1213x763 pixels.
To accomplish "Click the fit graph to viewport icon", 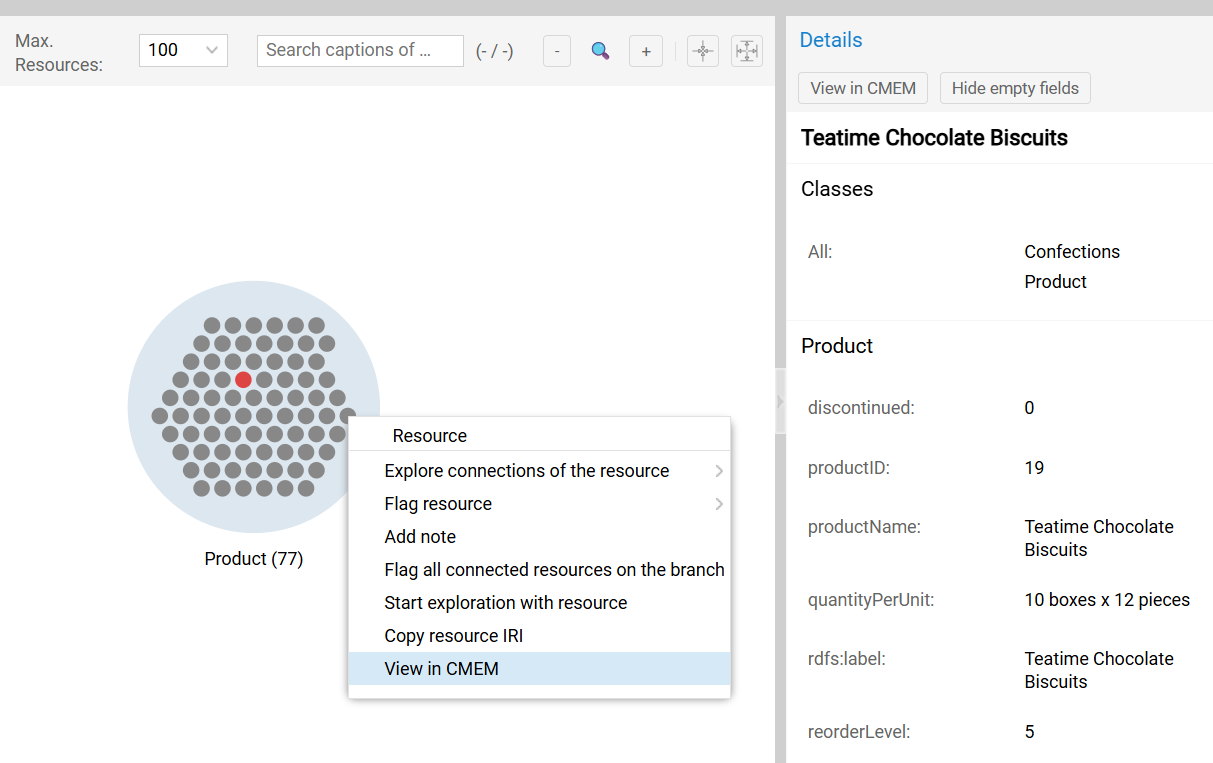I will tap(747, 50).
